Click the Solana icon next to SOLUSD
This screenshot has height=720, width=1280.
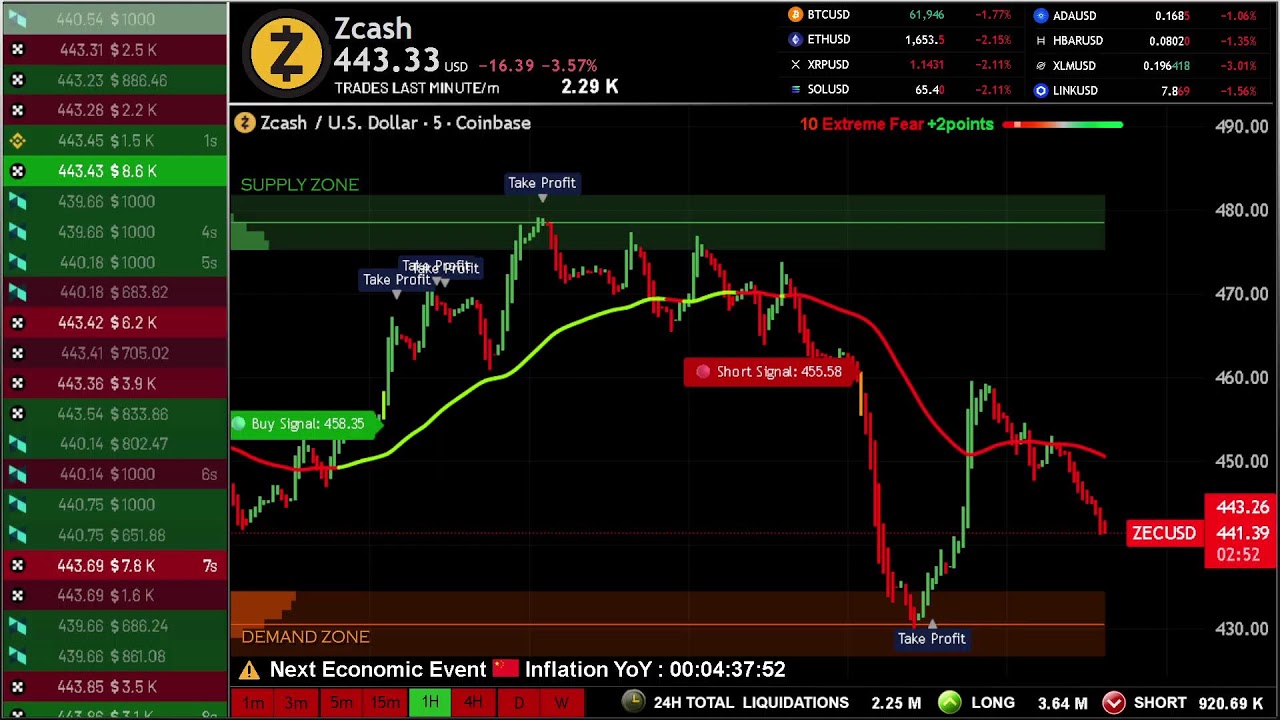[795, 89]
